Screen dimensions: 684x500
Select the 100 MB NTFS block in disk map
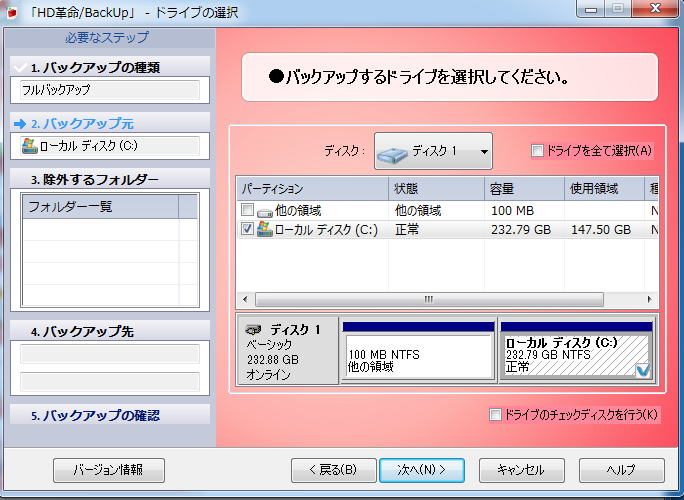418,358
